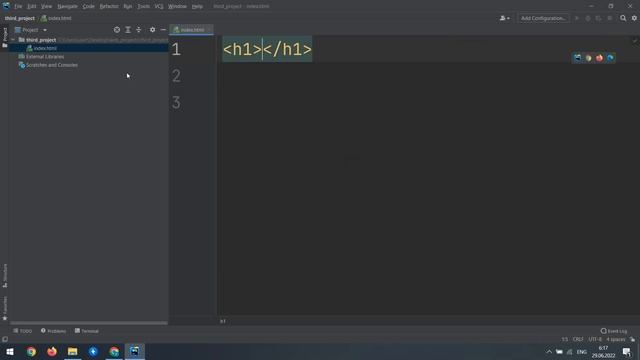640x360 pixels.
Task: Click the Stop icon in toolbar
Action: (x=609, y=18)
